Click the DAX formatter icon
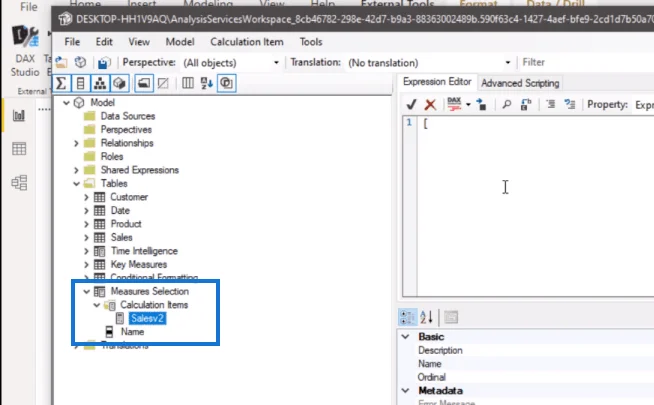This screenshot has height=405, width=654. 454,104
